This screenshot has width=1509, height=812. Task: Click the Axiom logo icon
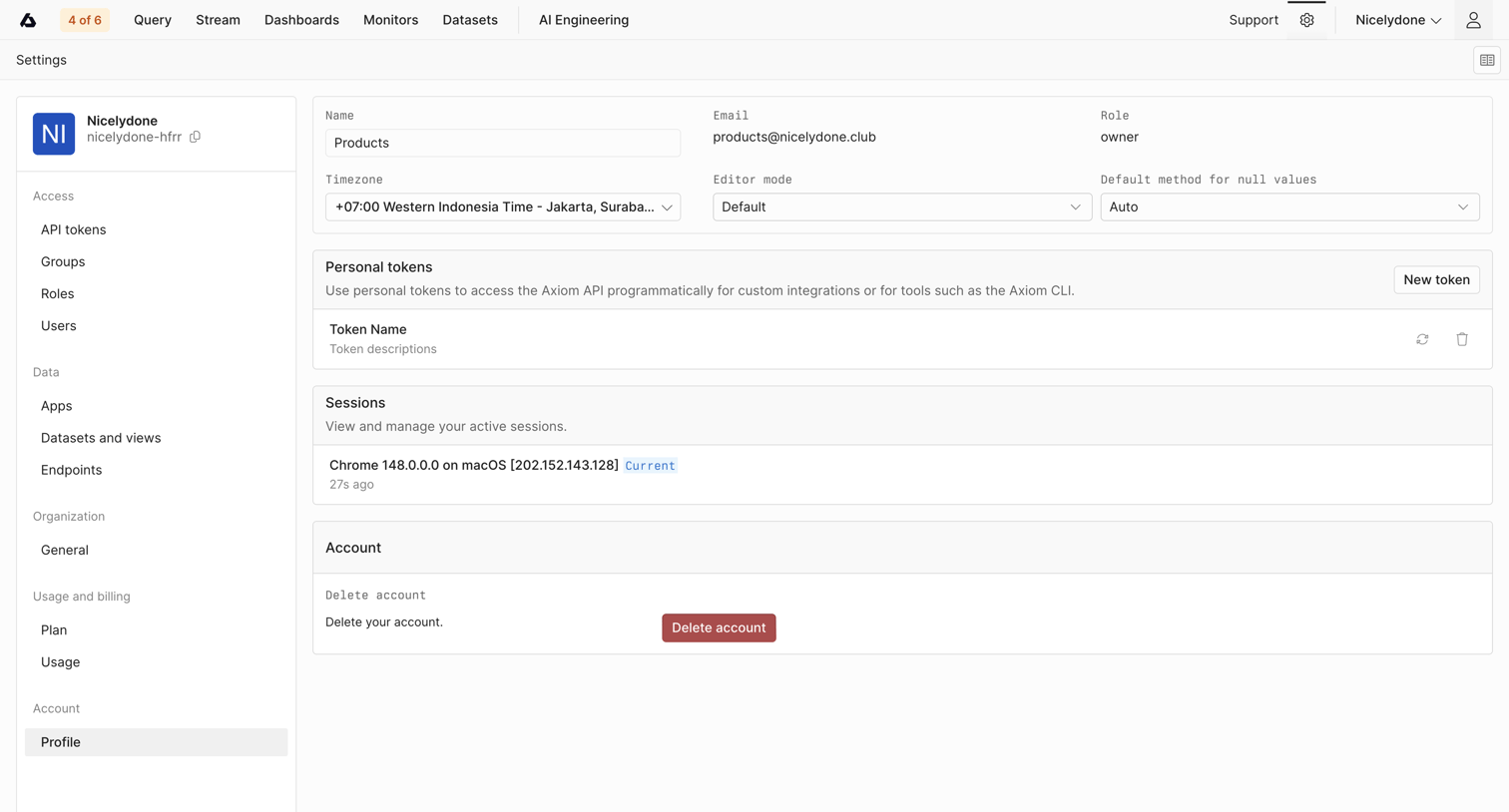click(x=28, y=20)
